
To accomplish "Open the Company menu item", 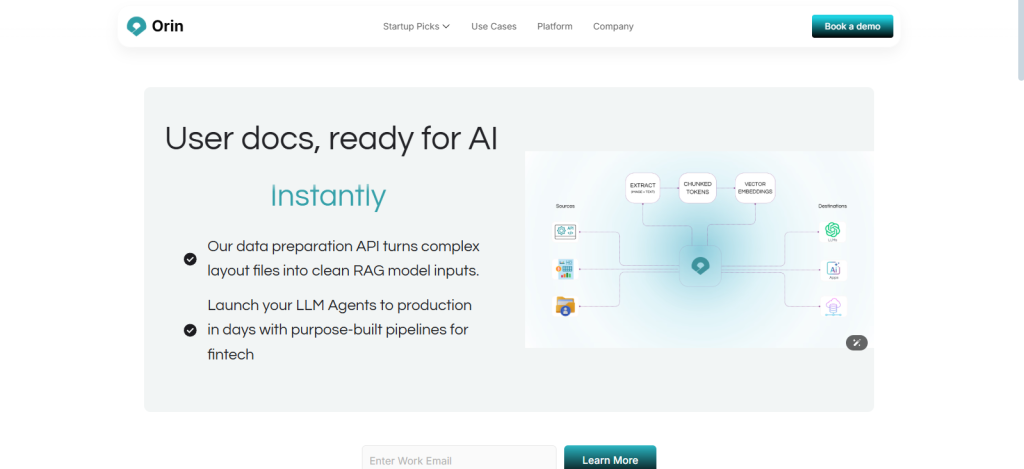I will coord(613,27).
